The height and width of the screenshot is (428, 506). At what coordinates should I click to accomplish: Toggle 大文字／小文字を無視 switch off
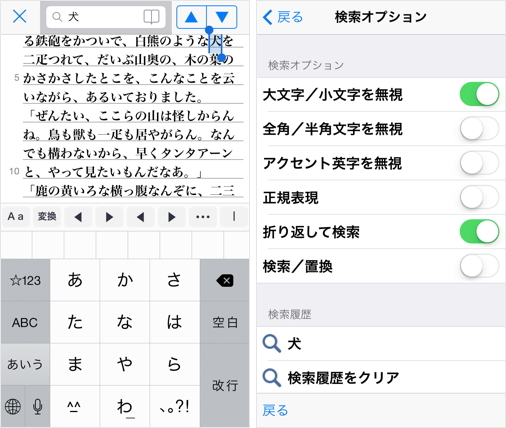479,94
